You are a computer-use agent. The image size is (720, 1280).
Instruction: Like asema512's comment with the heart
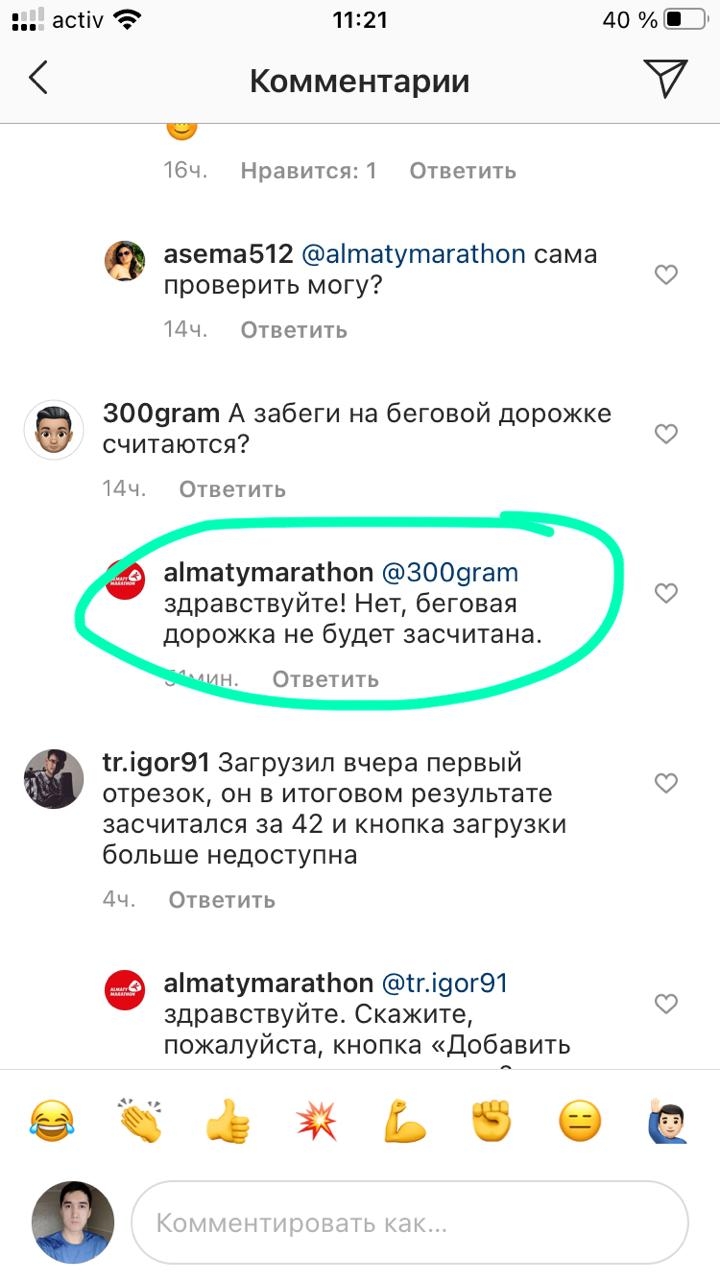point(666,274)
